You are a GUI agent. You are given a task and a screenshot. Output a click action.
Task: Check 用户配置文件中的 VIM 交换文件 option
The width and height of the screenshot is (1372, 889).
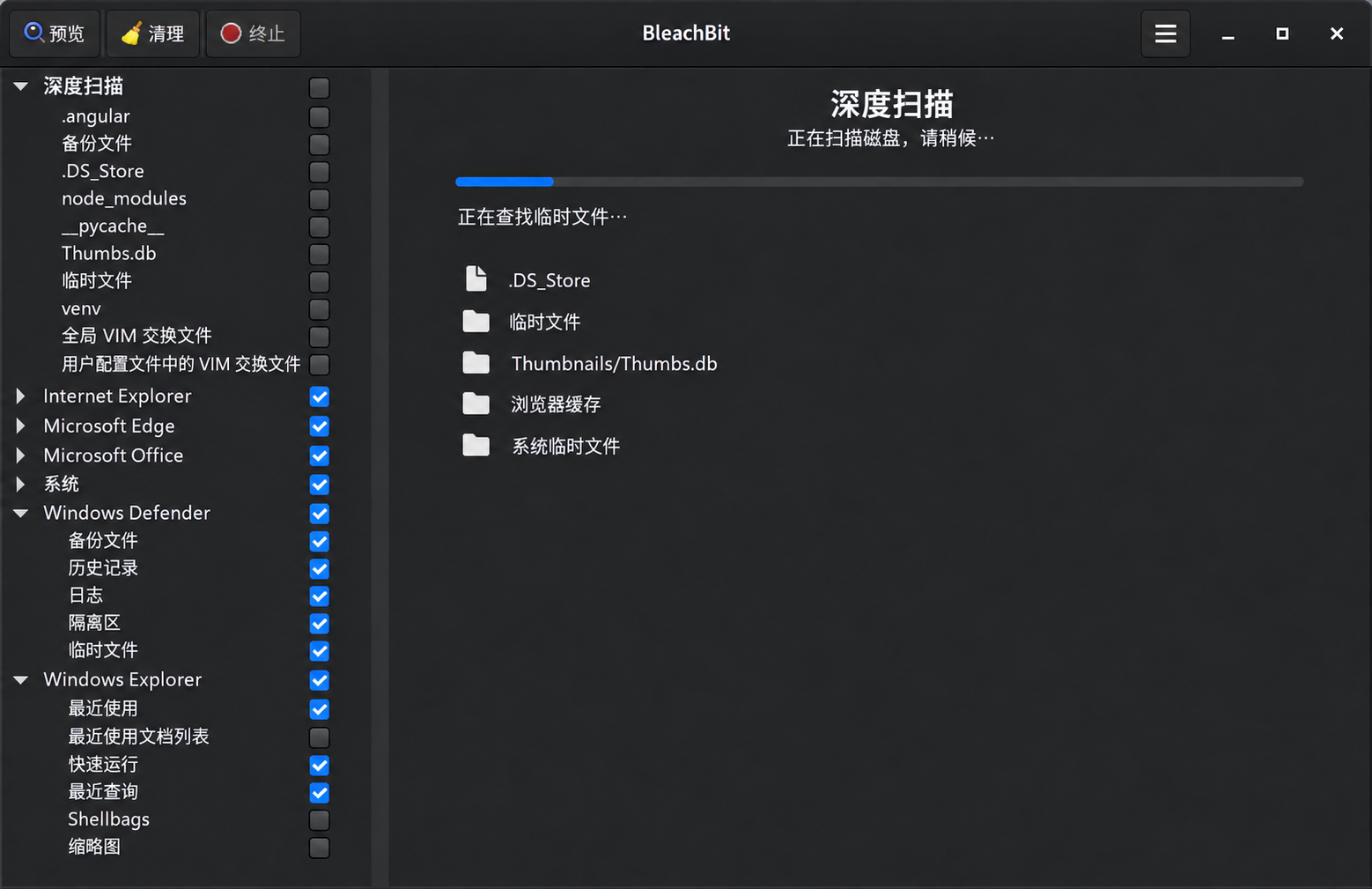(320, 364)
